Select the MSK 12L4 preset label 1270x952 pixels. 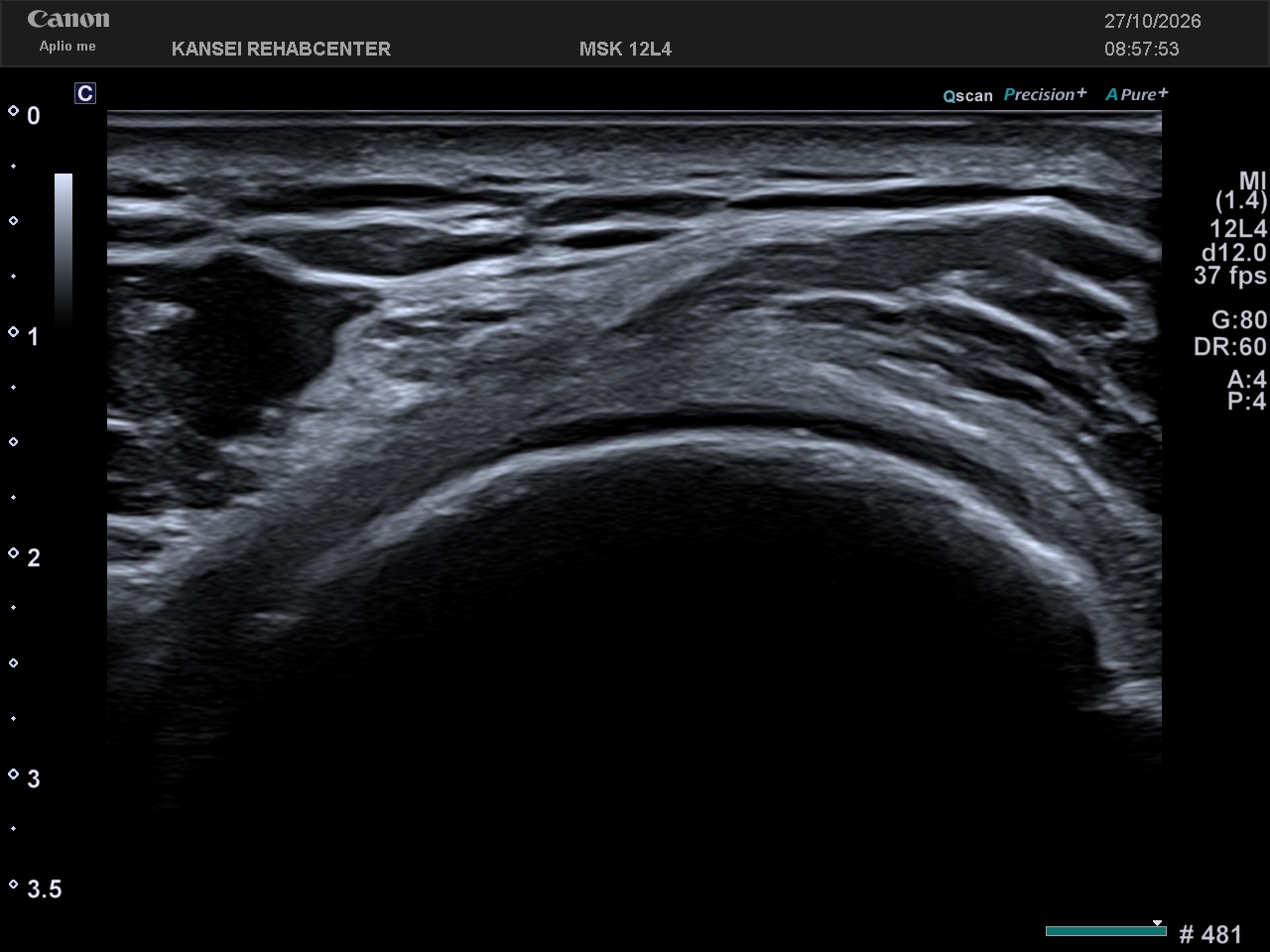pyautogui.click(x=625, y=49)
